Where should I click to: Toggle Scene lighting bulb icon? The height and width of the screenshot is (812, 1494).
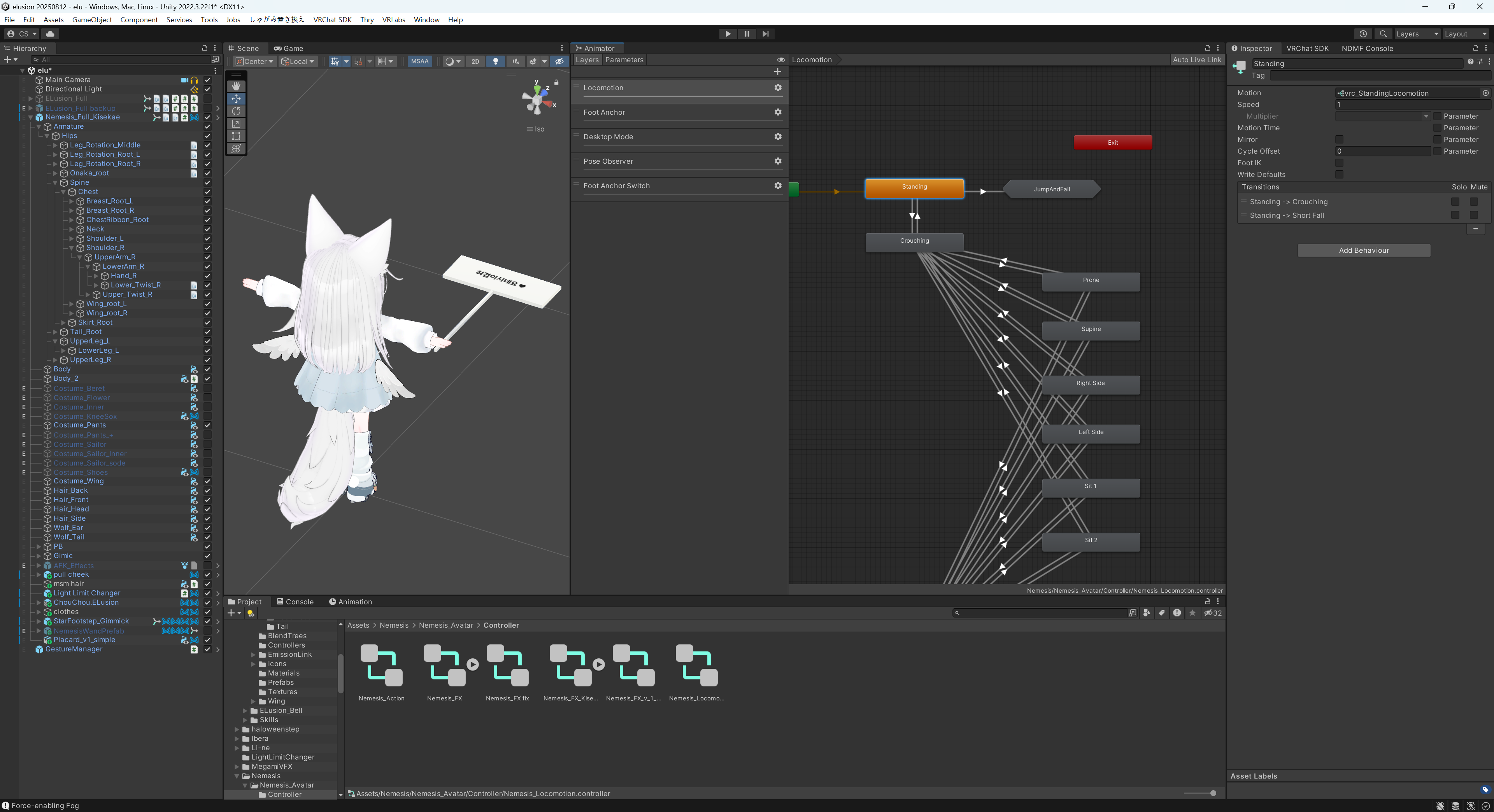(495, 61)
